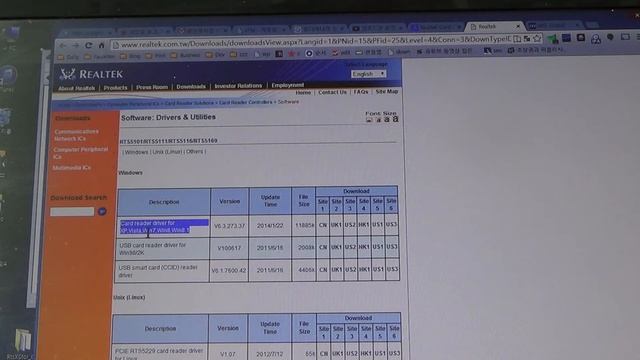Click version cell V6.3.273.37
The image size is (640, 360).
(x=229, y=226)
